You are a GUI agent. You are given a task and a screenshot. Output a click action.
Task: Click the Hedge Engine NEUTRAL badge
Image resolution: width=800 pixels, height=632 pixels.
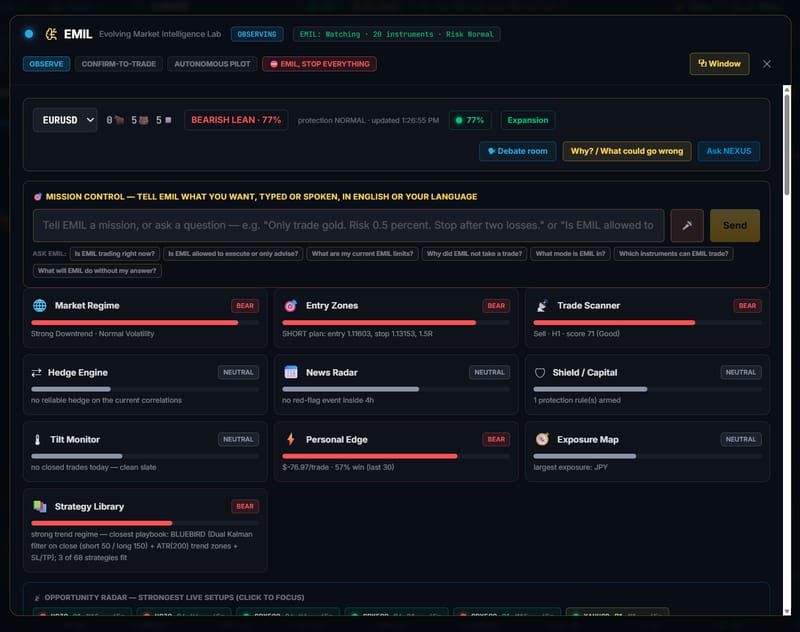pyautogui.click(x=238, y=372)
